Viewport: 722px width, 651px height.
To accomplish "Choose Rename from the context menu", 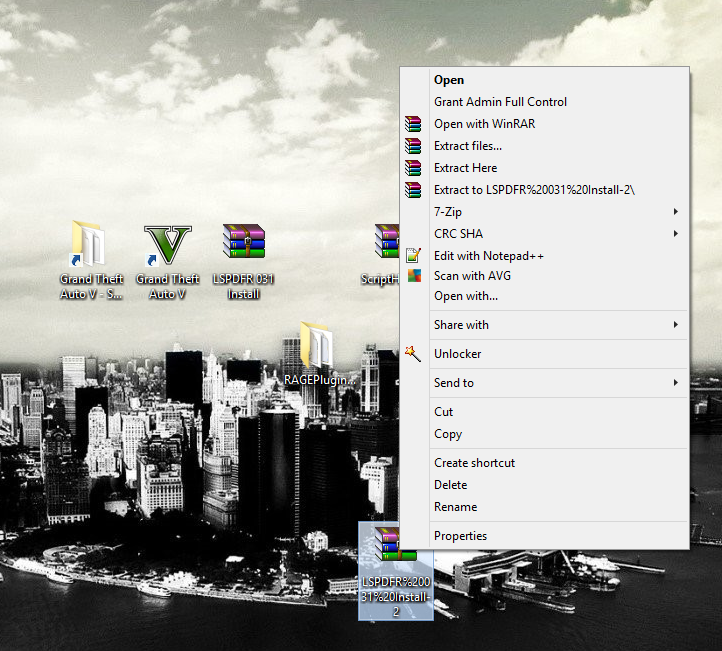I will coord(544,507).
